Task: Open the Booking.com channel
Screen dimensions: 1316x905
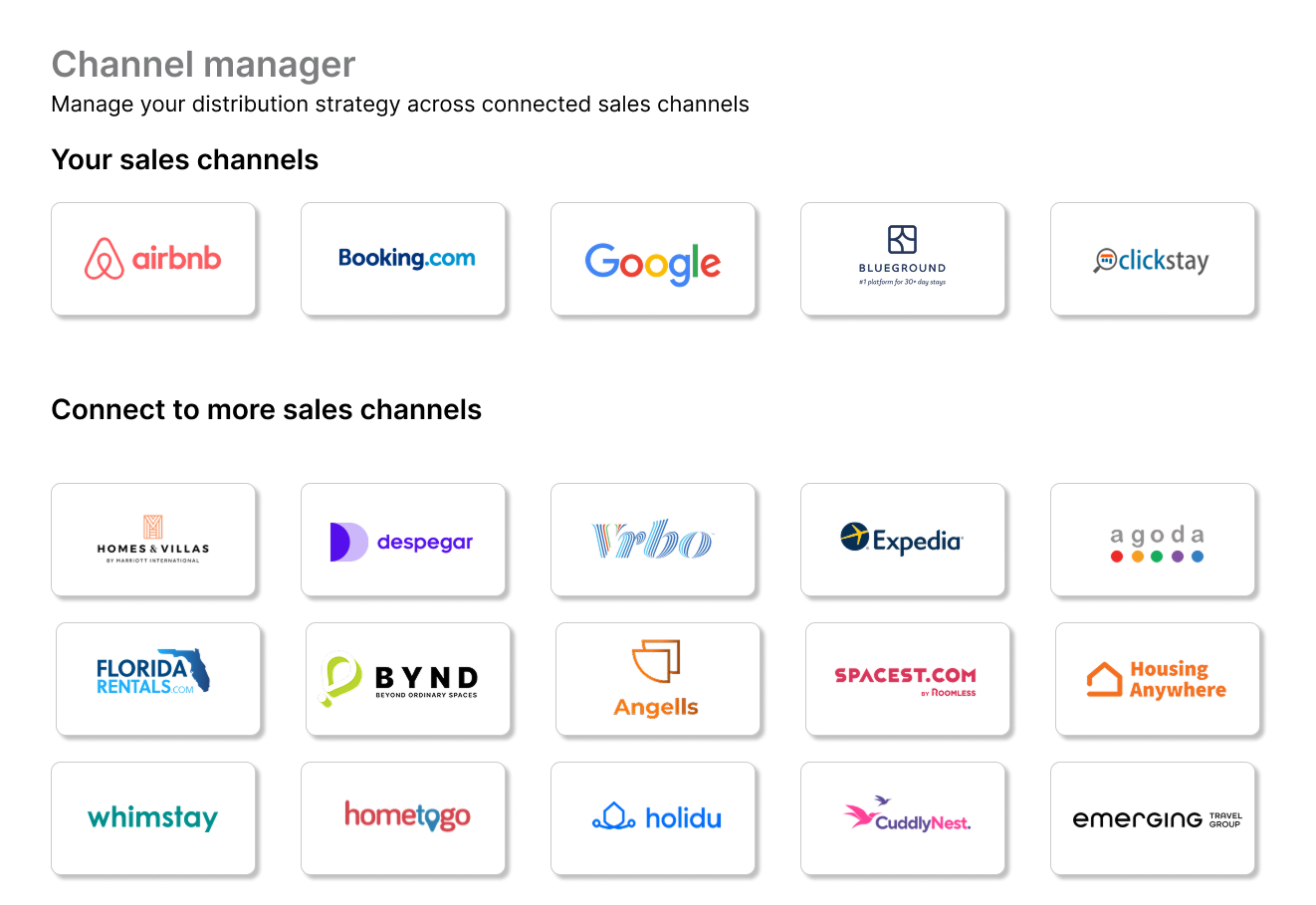Action: [x=403, y=259]
